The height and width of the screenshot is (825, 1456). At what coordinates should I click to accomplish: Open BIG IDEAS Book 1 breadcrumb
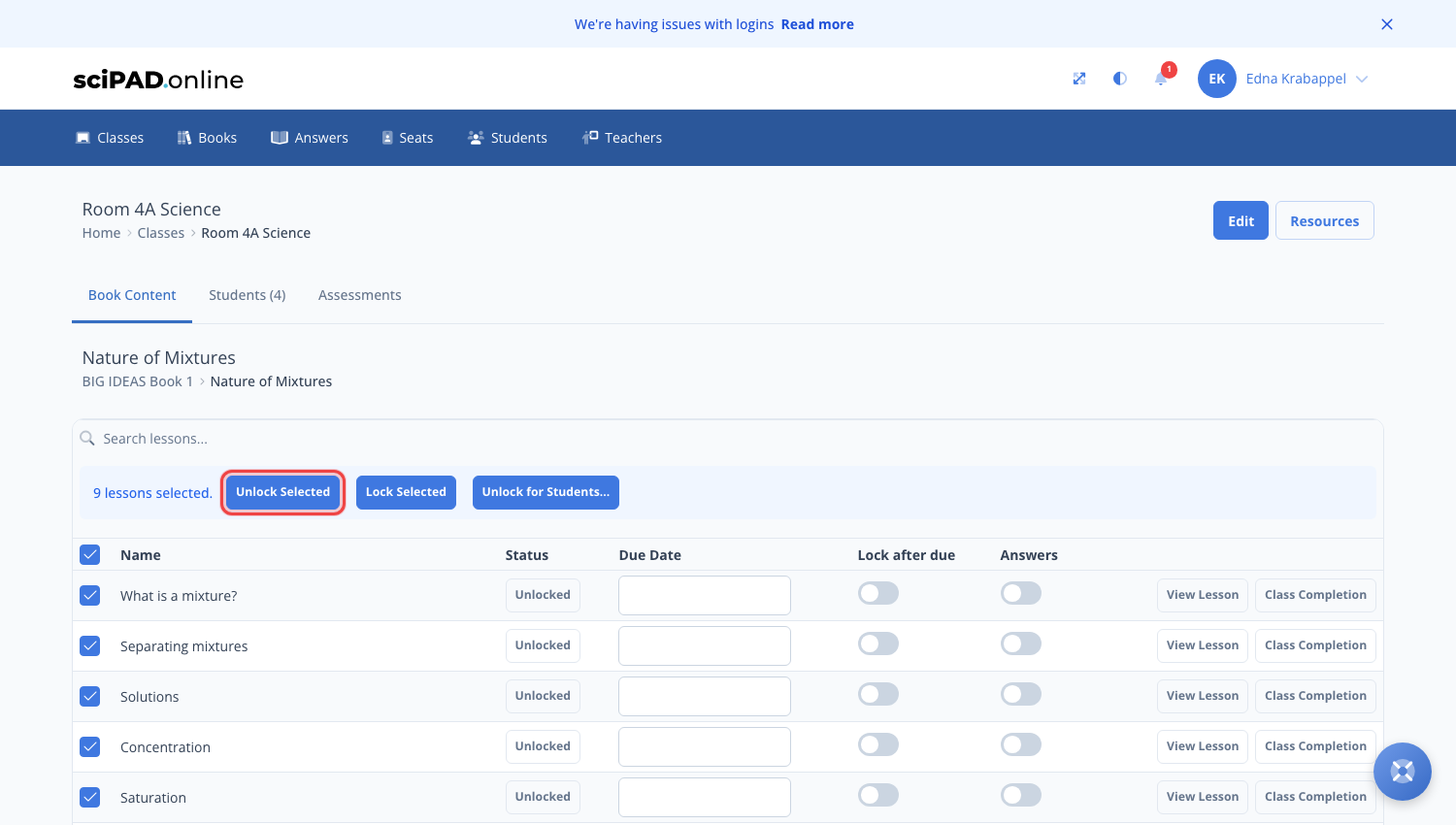pos(138,381)
